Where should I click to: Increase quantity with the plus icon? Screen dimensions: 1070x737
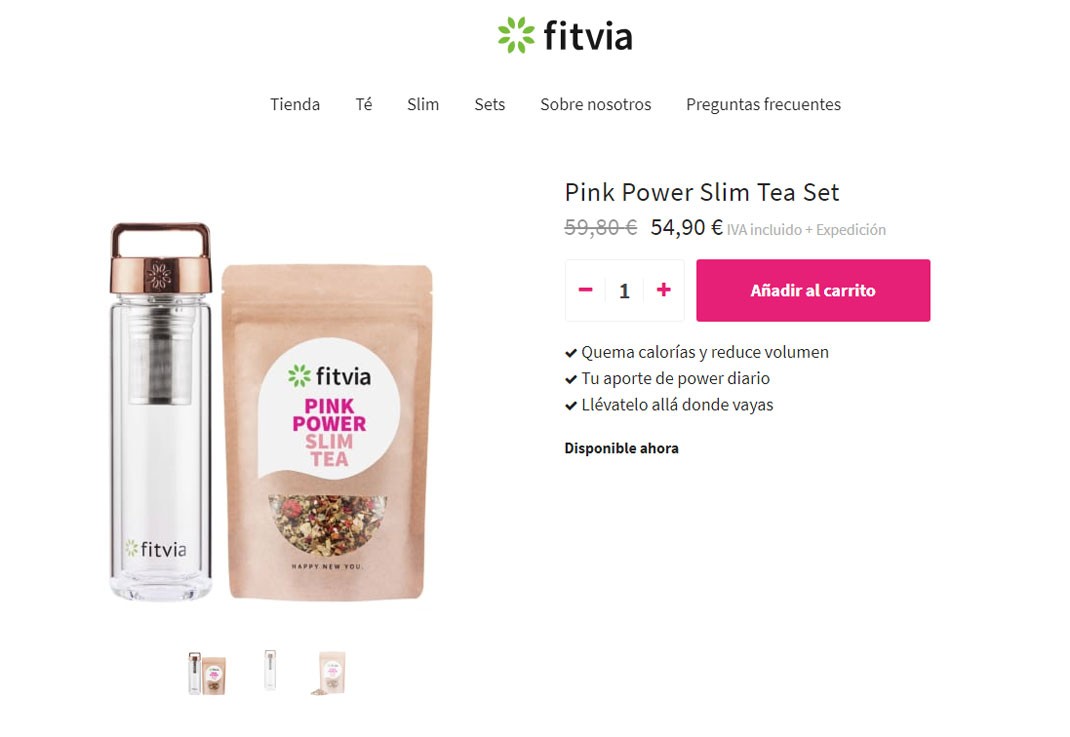663,290
